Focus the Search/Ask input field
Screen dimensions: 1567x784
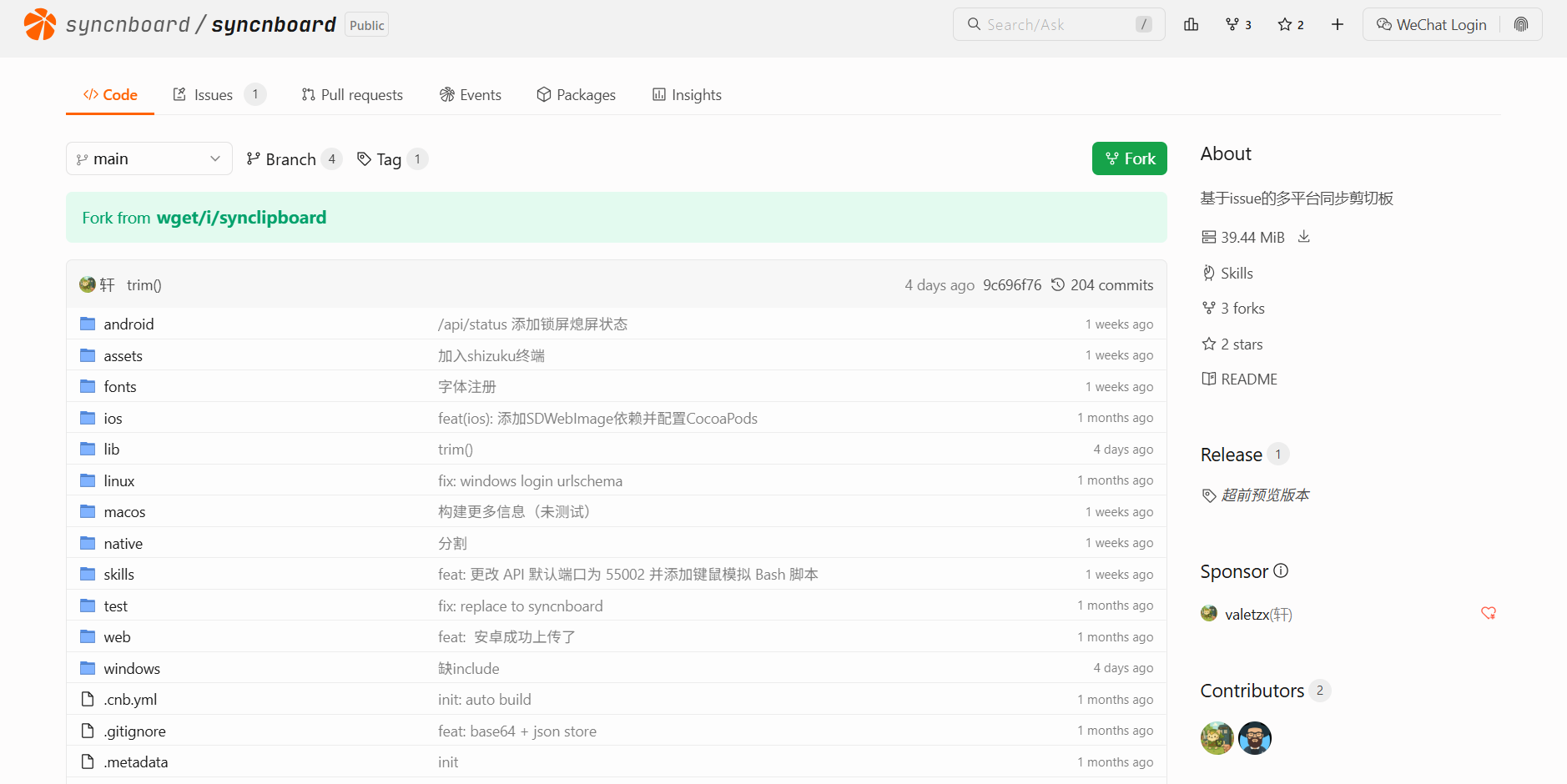[x=1058, y=24]
